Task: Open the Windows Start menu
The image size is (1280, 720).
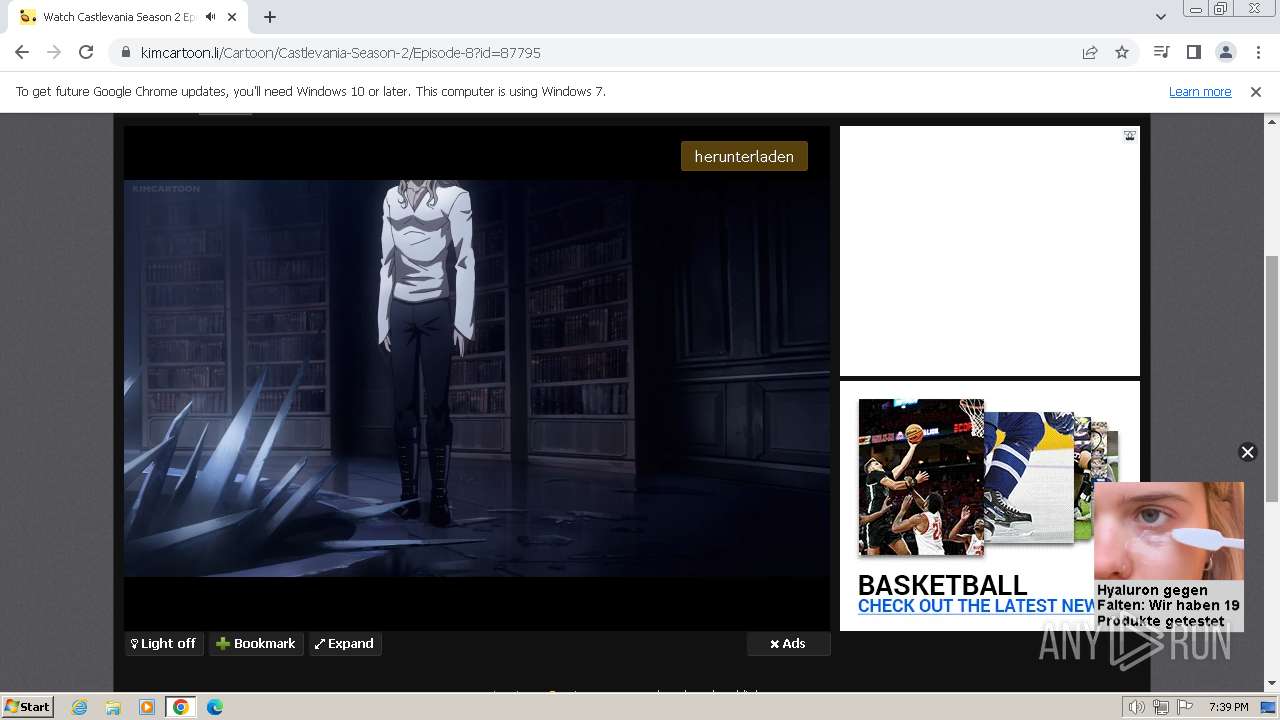Action: [28, 707]
